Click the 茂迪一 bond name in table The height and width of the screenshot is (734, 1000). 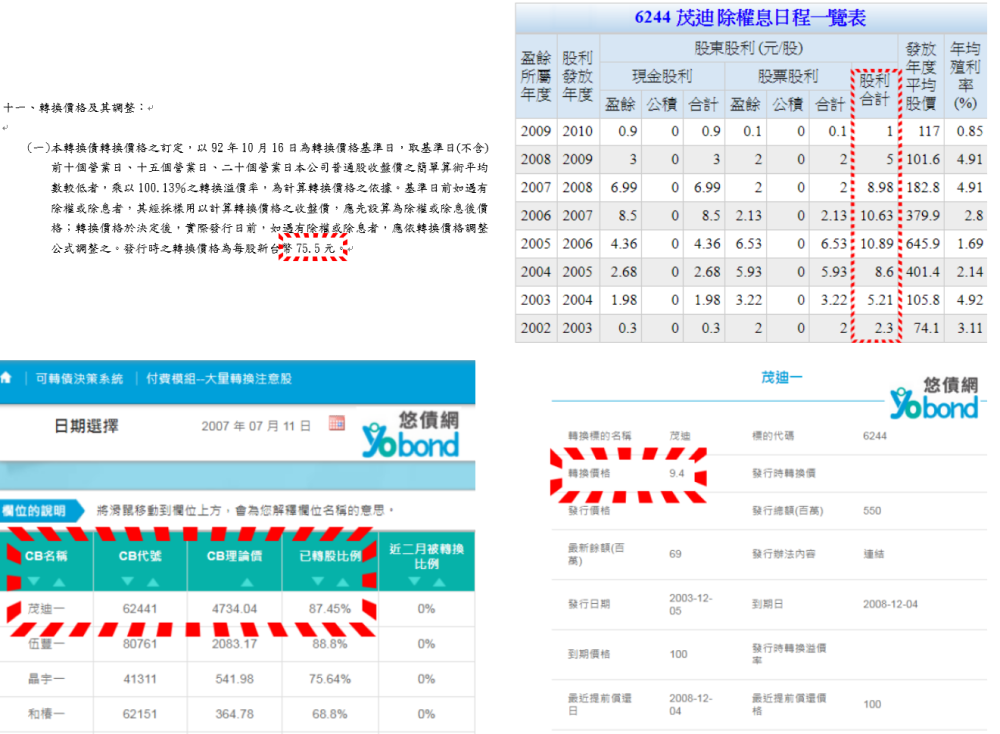click(x=45, y=608)
